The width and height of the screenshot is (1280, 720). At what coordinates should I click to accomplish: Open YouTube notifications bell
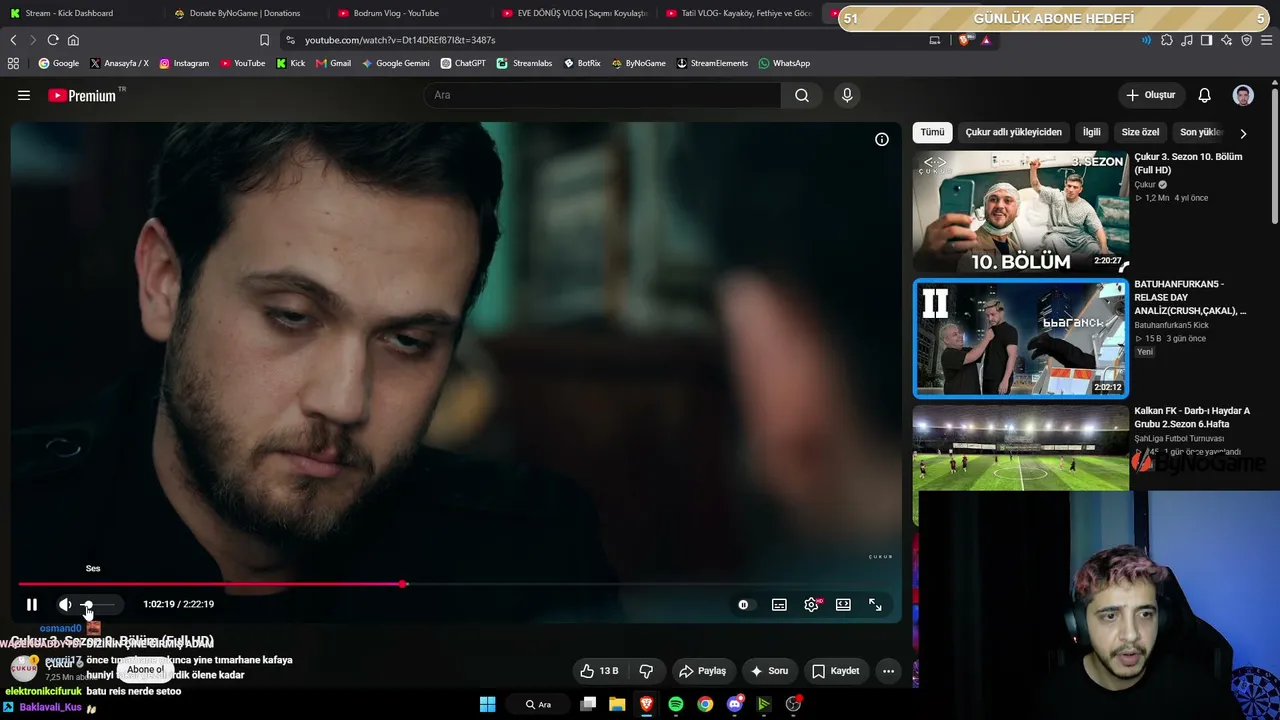tap(1205, 95)
